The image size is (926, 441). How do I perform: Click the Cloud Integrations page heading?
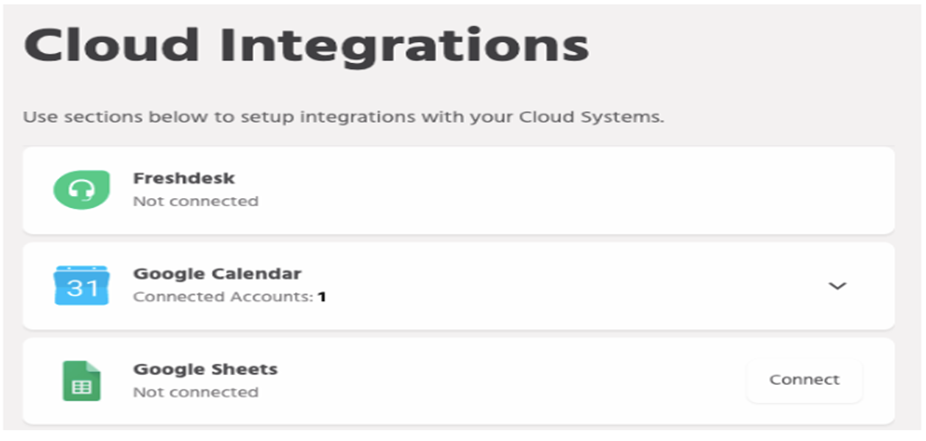pyautogui.click(x=305, y=46)
